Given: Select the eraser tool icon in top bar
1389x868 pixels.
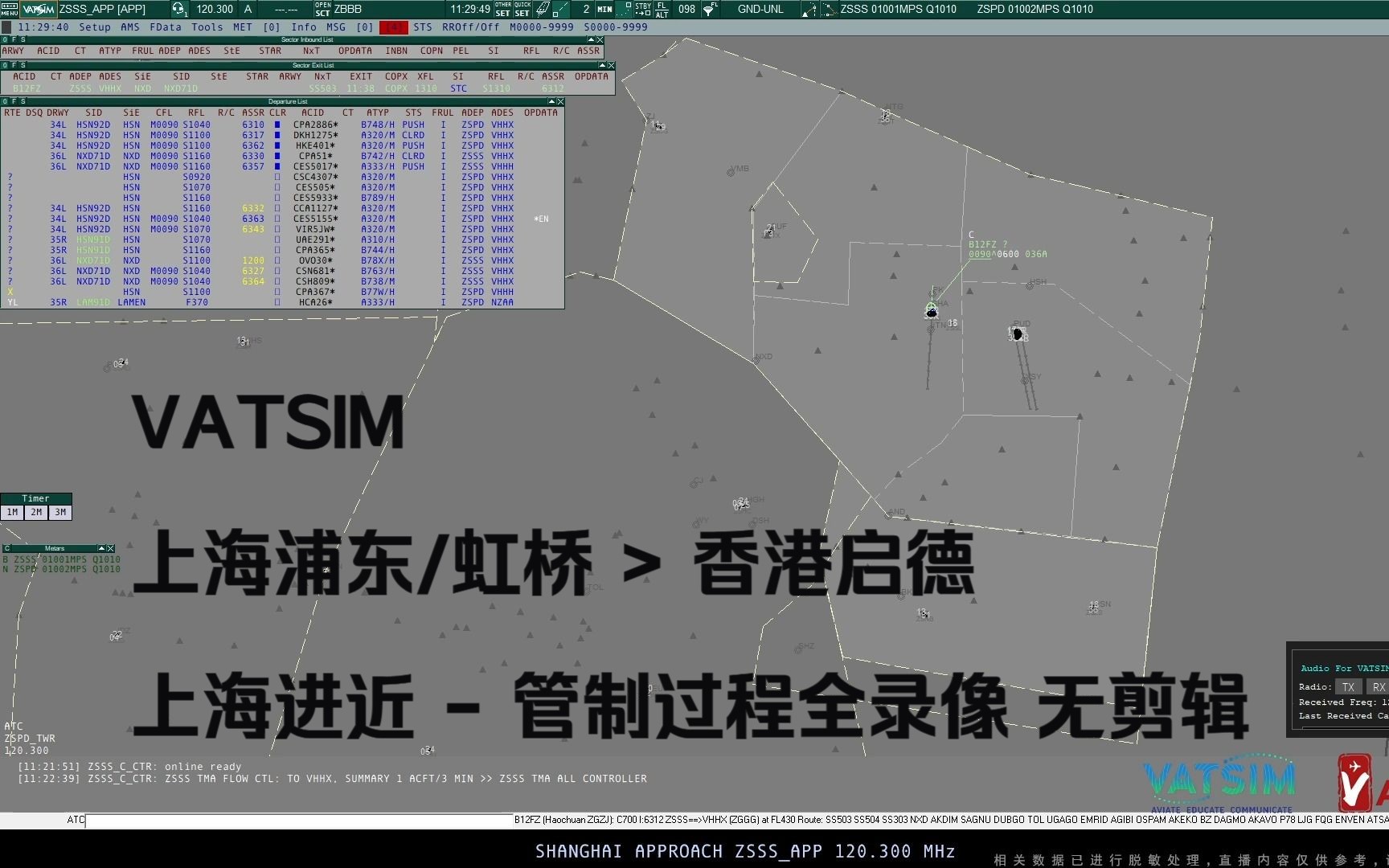Looking at the screenshot, I should (543, 10).
